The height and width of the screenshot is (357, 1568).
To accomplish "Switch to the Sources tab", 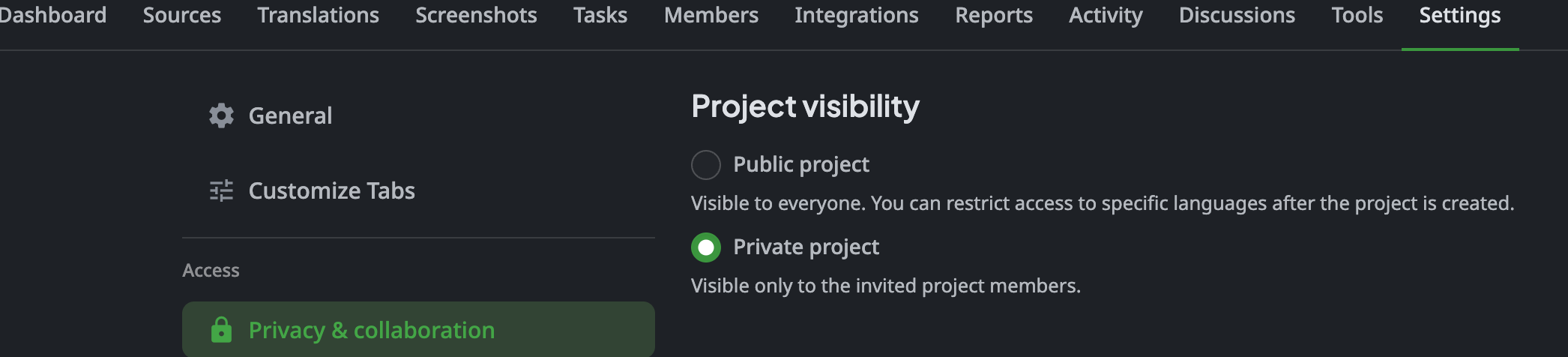I will tap(182, 15).
